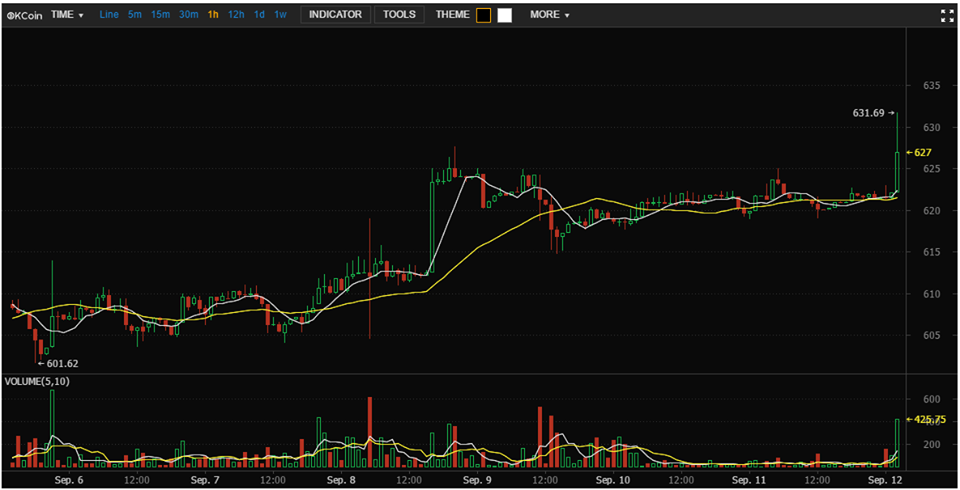Select the active 1h interval

point(213,15)
